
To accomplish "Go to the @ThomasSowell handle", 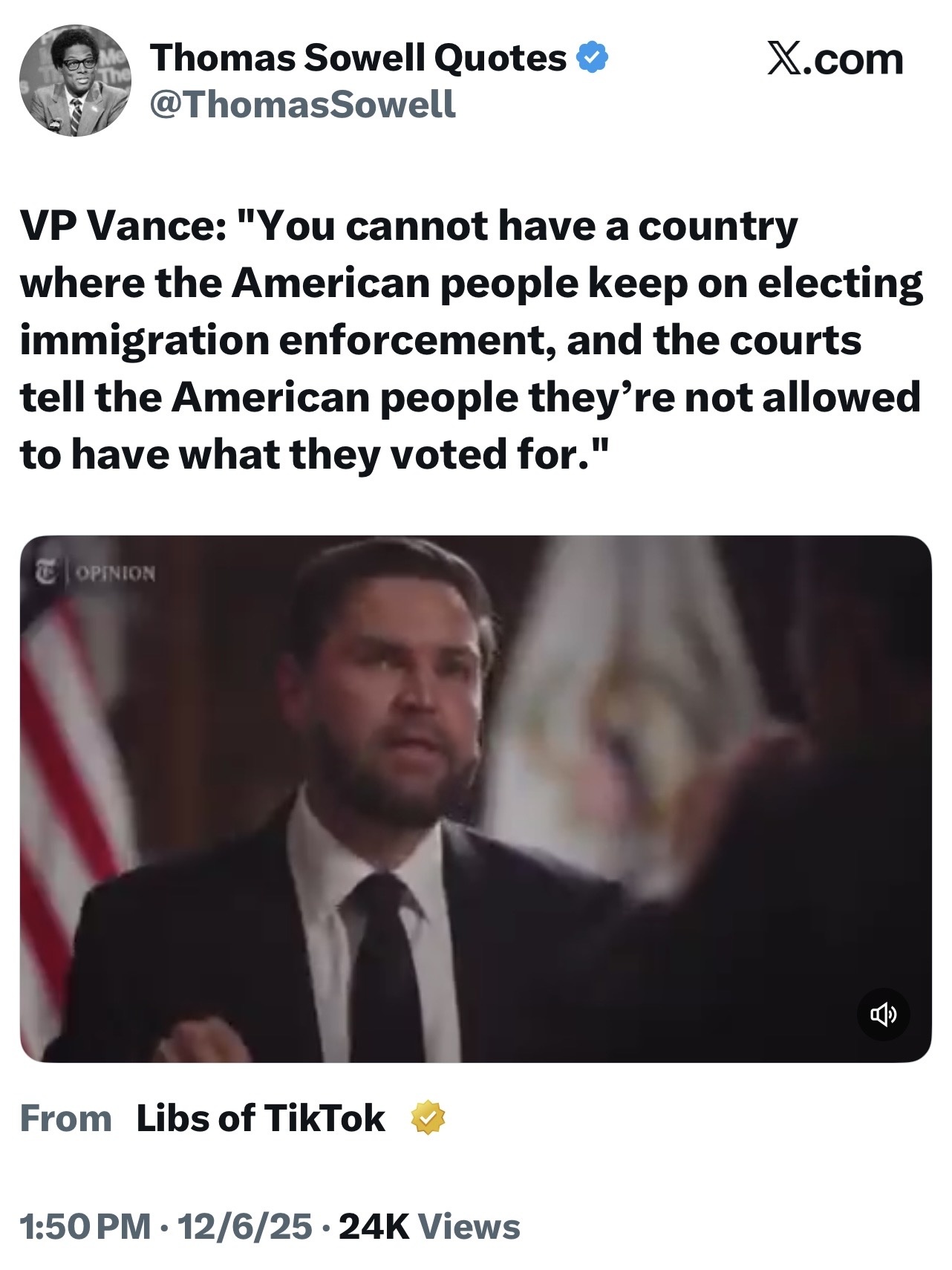I will pos(303,104).
